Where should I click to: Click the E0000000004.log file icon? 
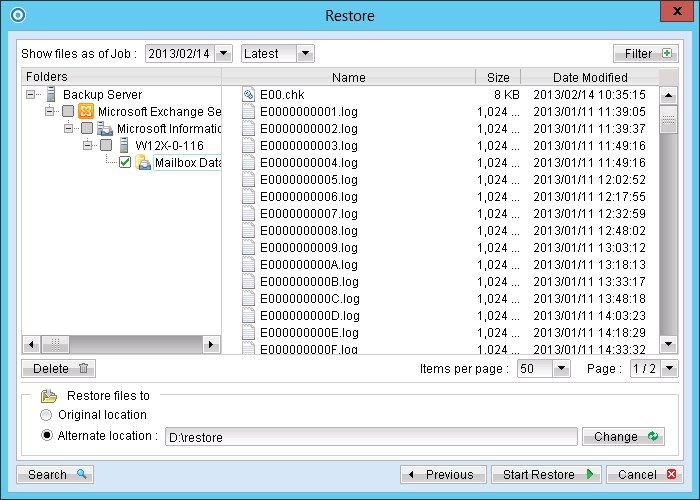(248, 162)
